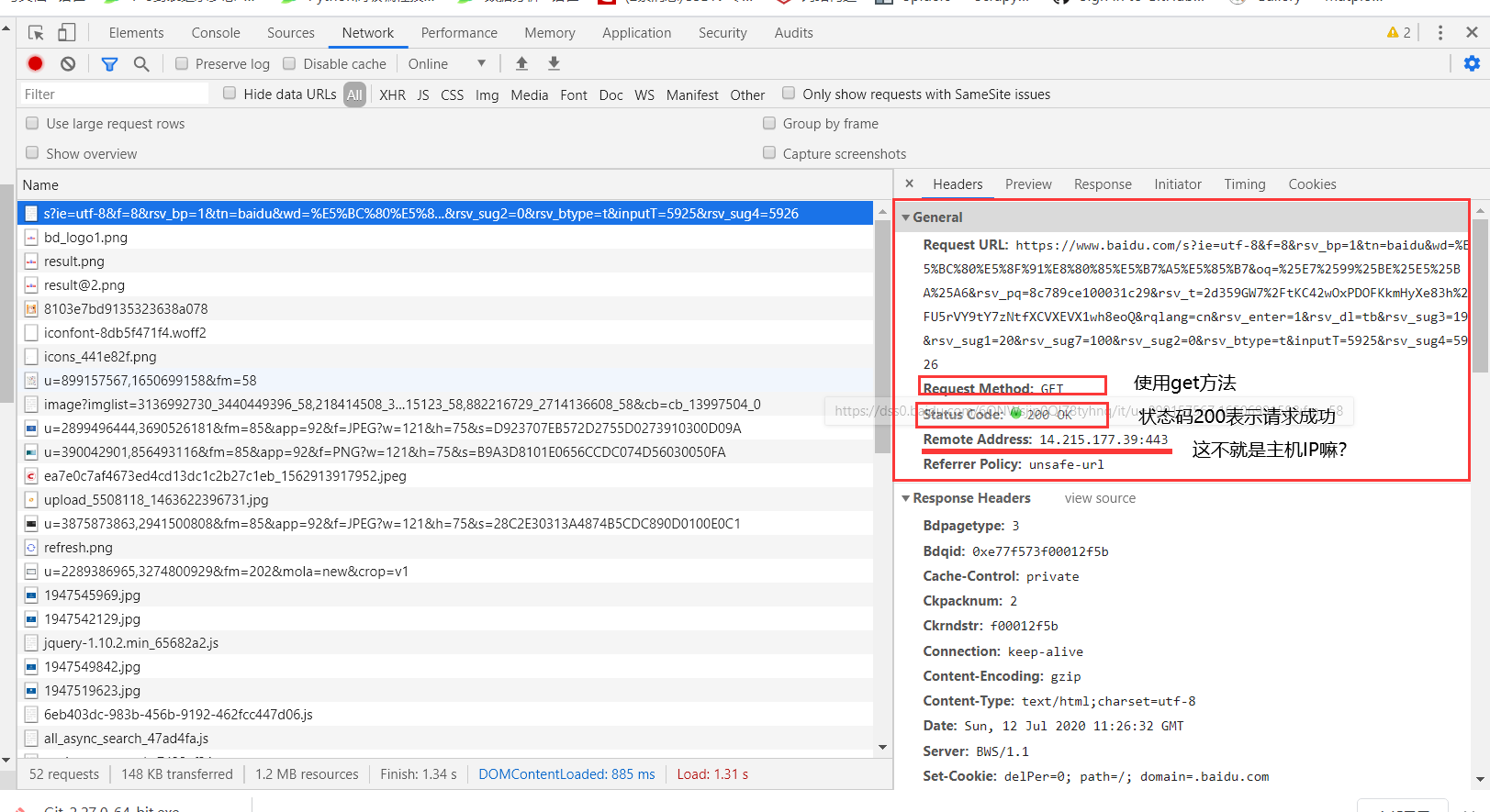Open DevTools more options kebab menu

click(1440, 33)
